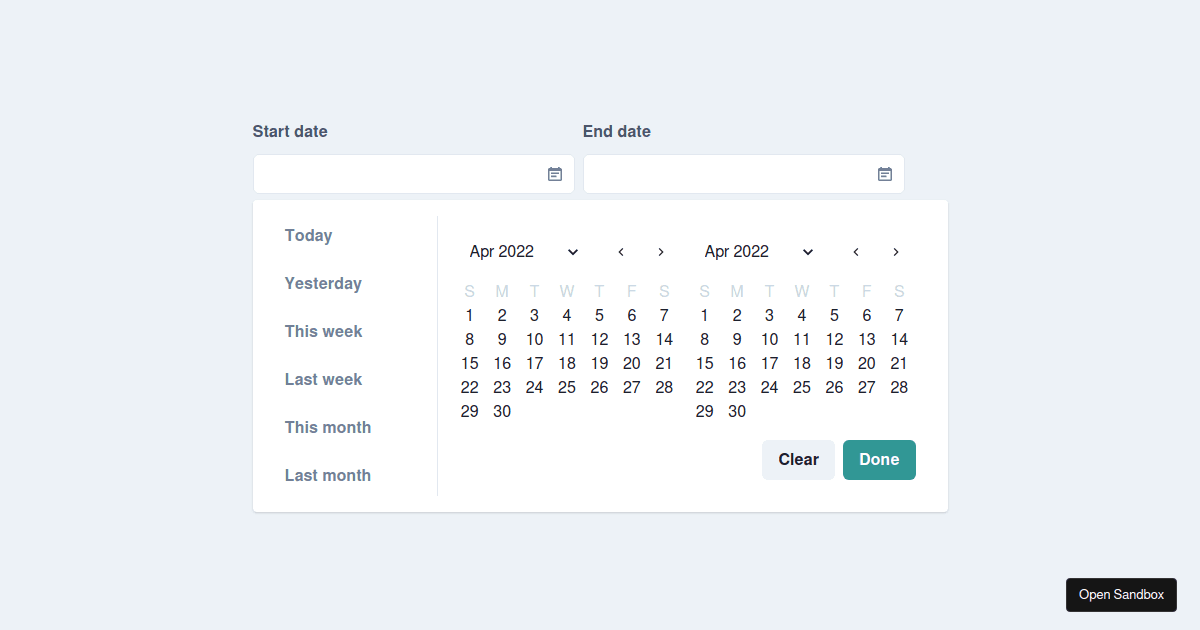The height and width of the screenshot is (630, 1200).
Task: Select the Last week preset
Action: (323, 380)
